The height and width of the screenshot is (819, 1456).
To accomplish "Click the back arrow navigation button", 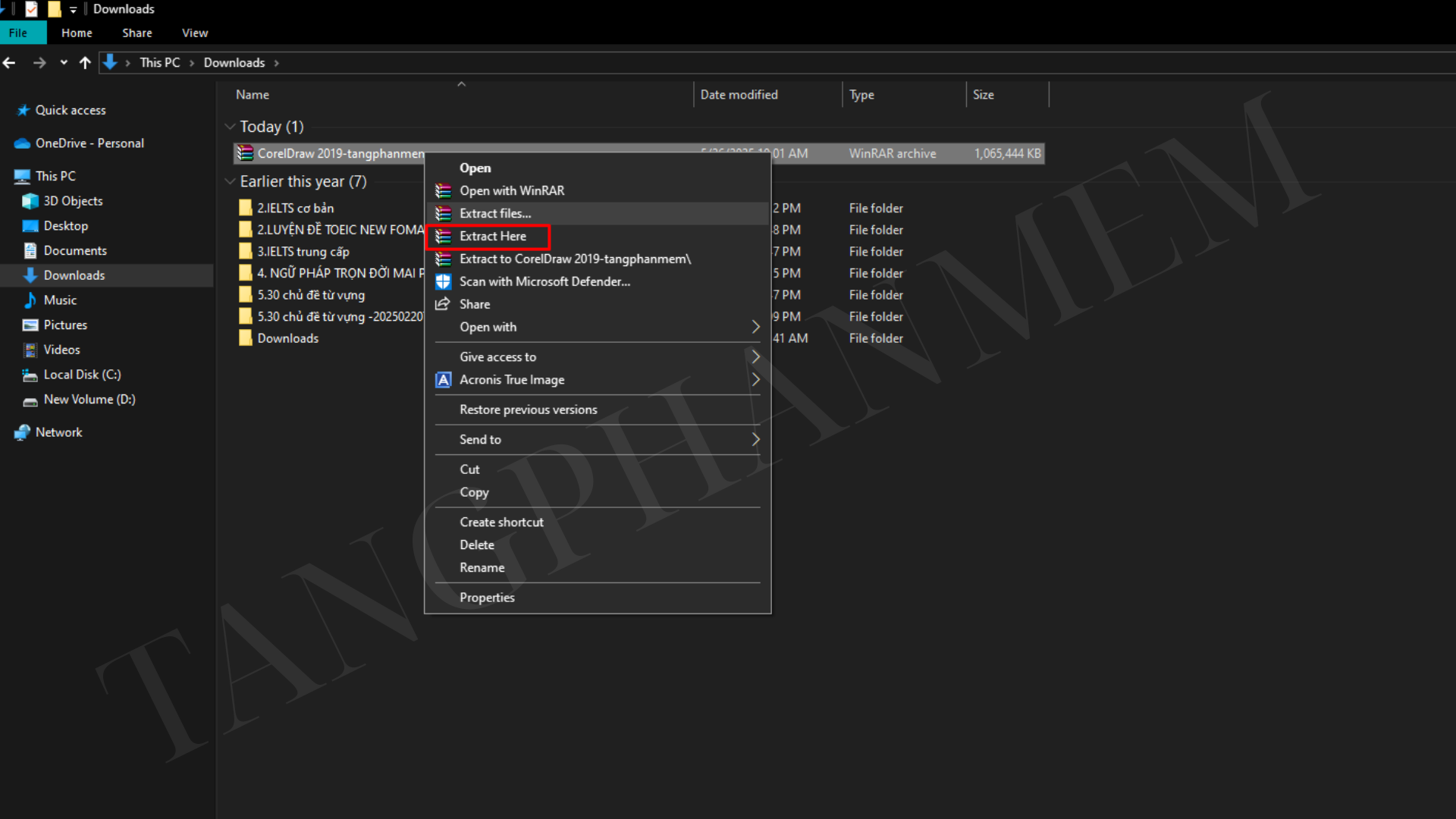I will [x=10, y=63].
